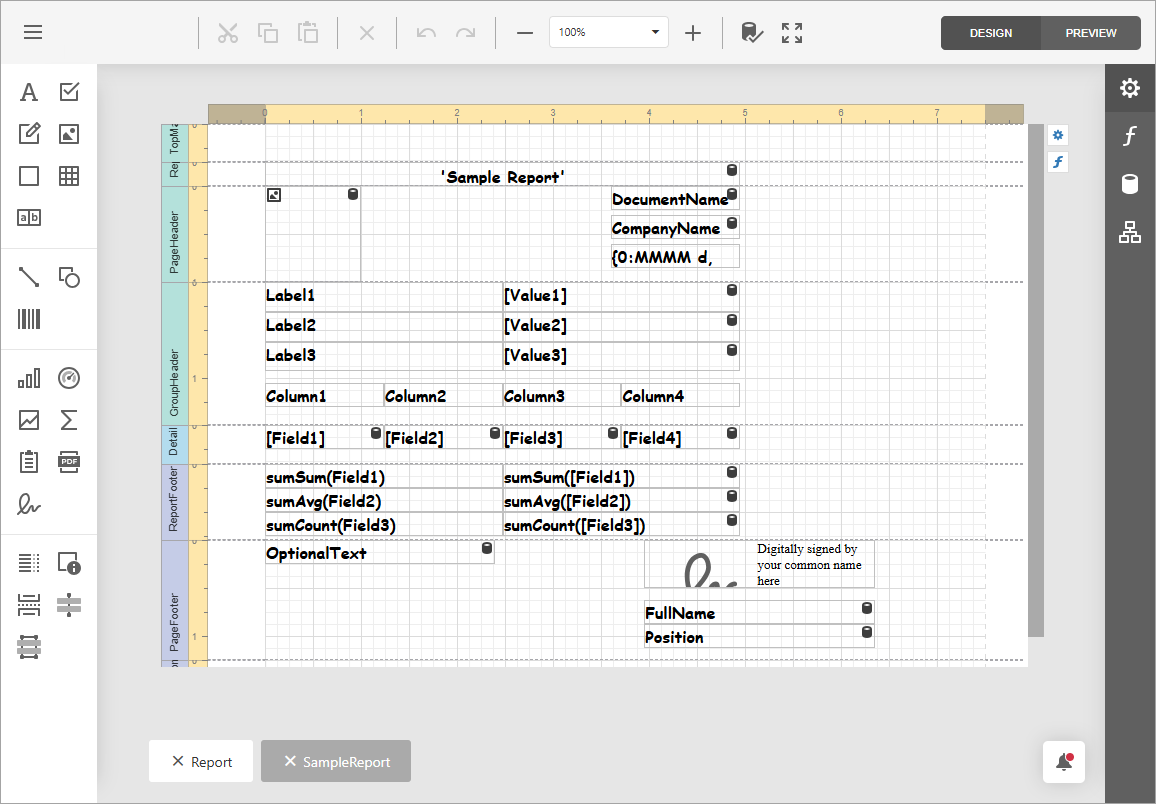Select the Character Comb tool

tap(29, 217)
